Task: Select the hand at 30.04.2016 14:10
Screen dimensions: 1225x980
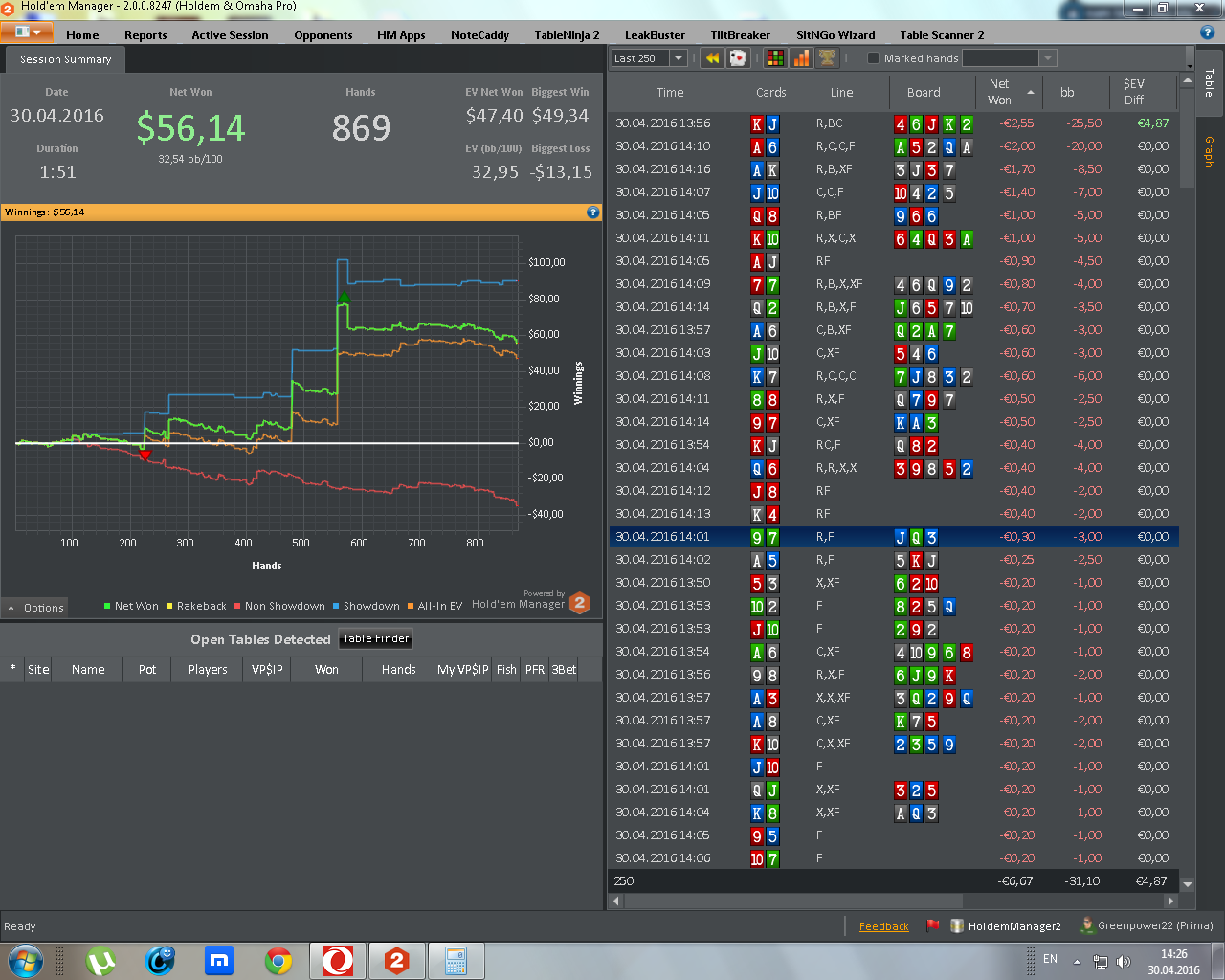Action: [893, 146]
